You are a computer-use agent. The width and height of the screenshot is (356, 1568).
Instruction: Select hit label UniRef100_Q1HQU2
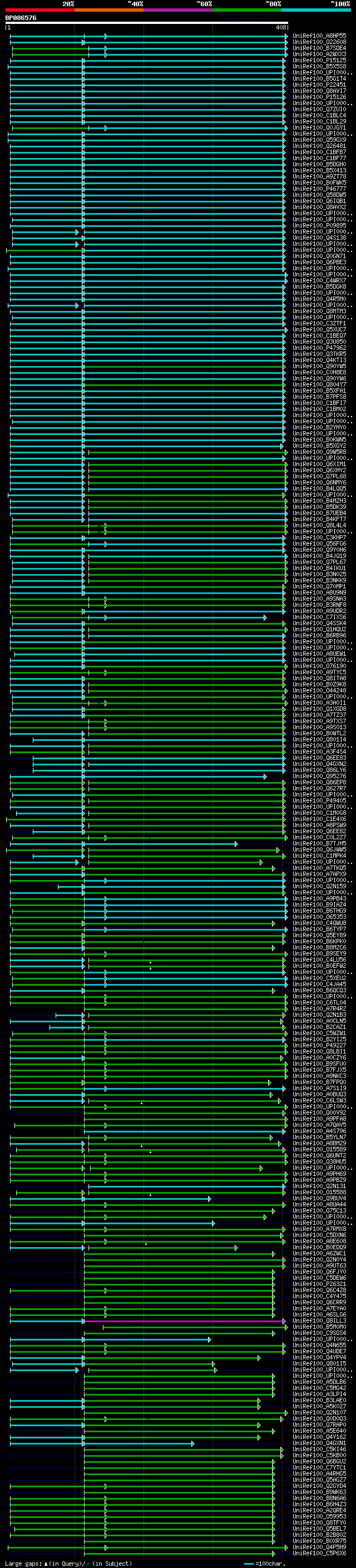click(319, 629)
